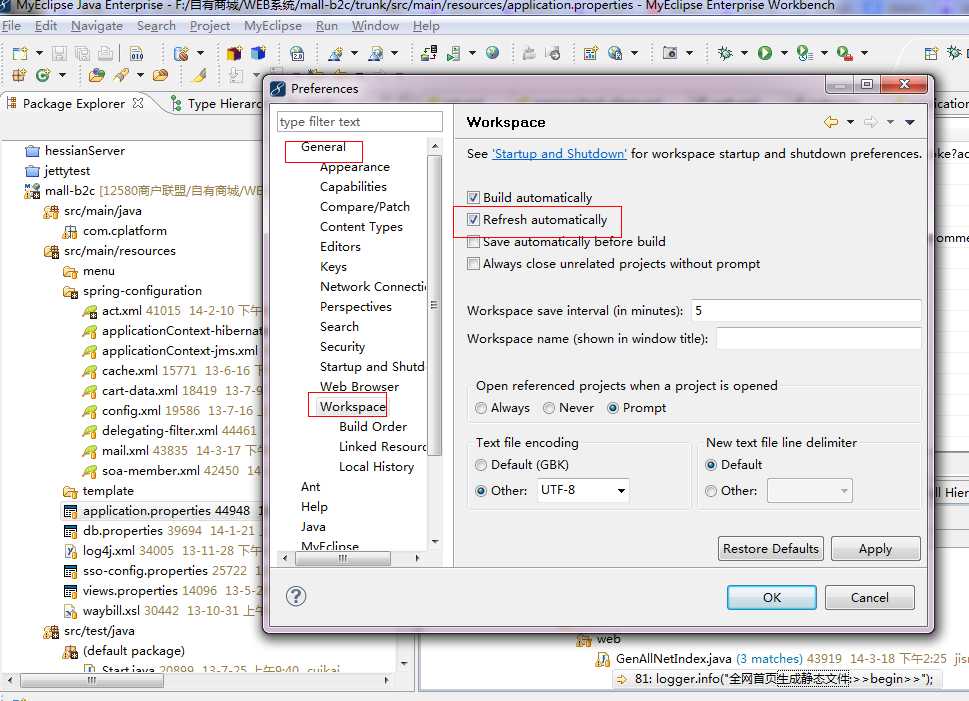The width and height of the screenshot is (969, 701).
Task: Click the globe 2.0 web toolbar icon
Action: [297, 53]
